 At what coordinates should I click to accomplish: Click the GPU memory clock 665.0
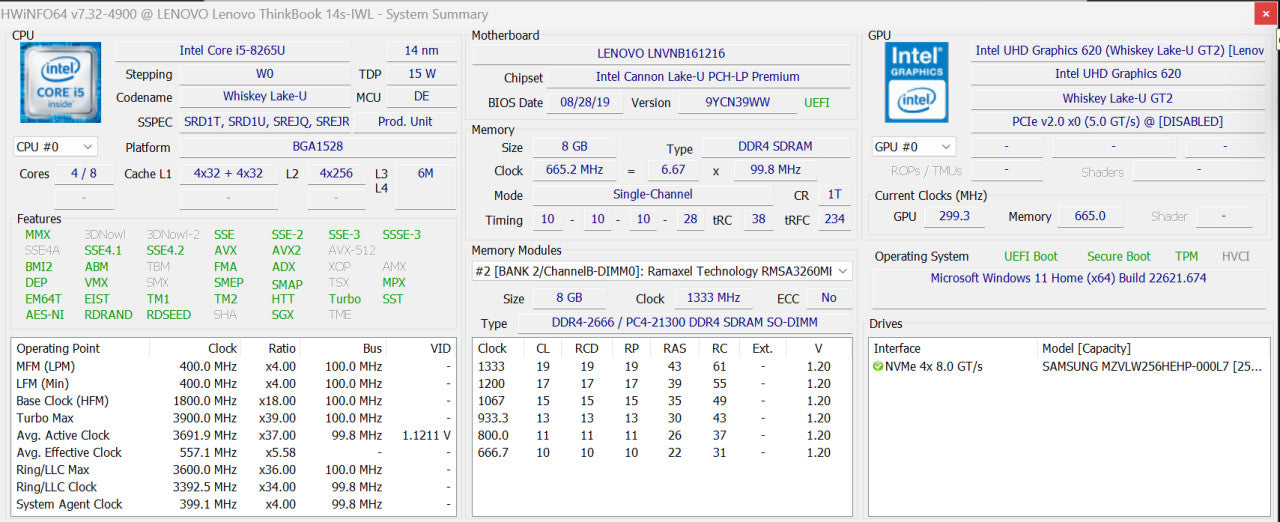(x=1089, y=216)
